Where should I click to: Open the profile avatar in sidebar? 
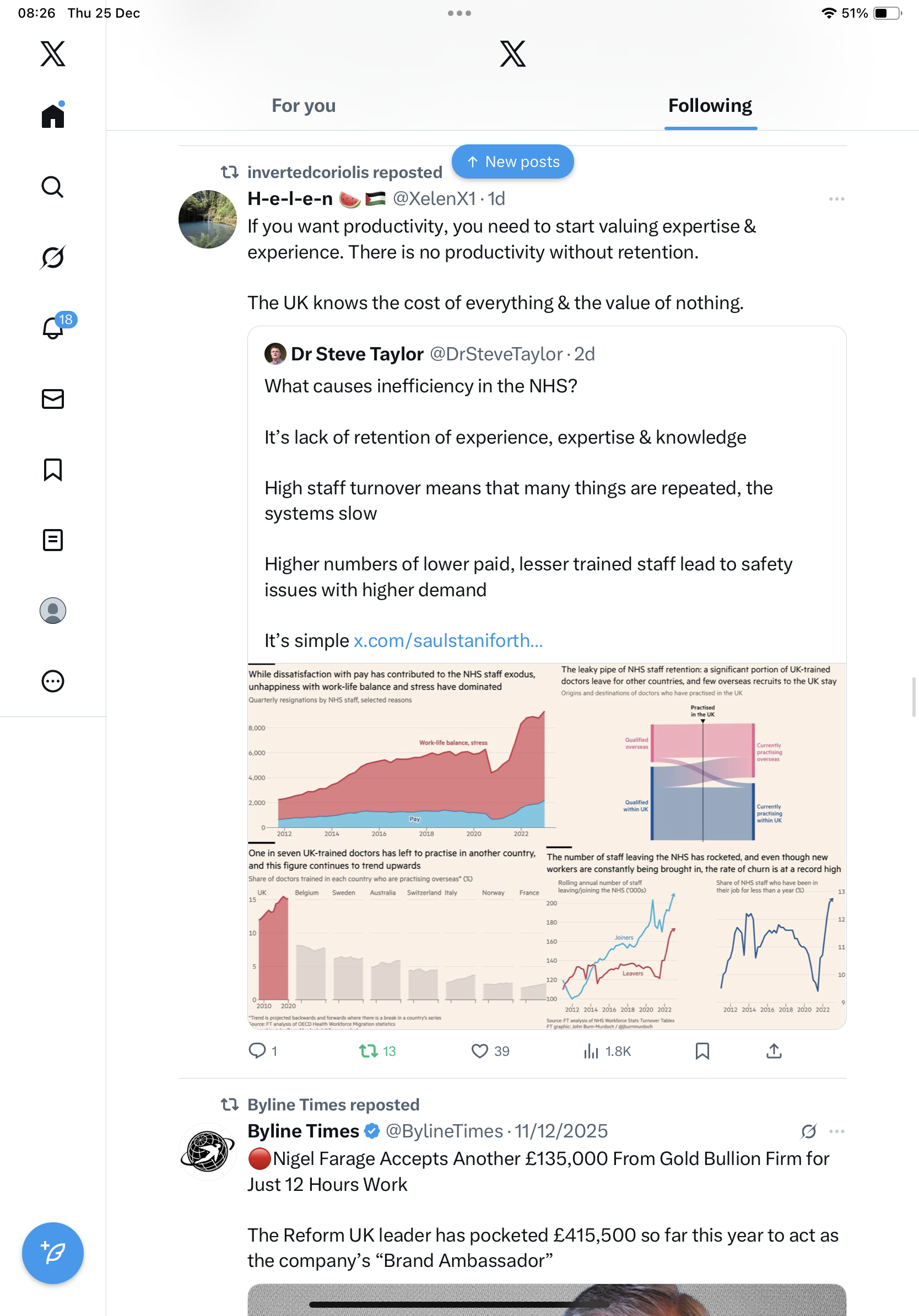53,611
